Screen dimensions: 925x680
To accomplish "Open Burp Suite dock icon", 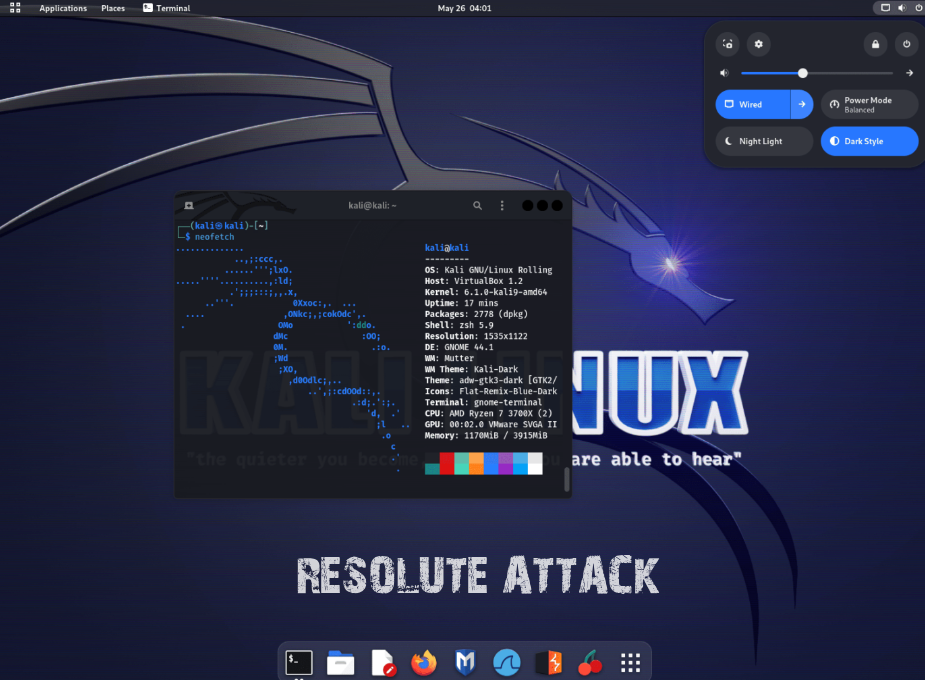I will [548, 662].
